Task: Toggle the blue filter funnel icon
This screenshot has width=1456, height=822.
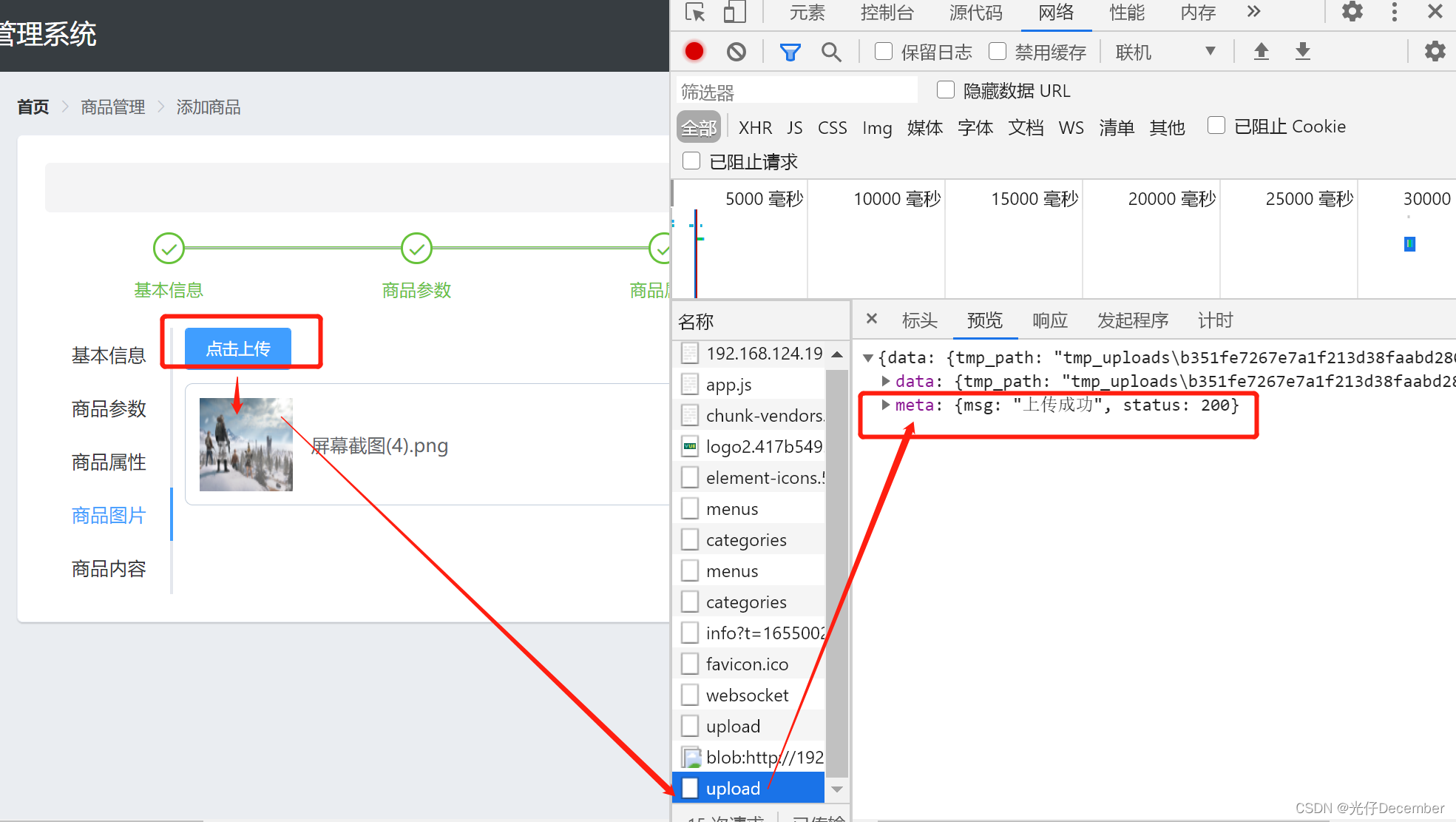Action: pos(790,52)
